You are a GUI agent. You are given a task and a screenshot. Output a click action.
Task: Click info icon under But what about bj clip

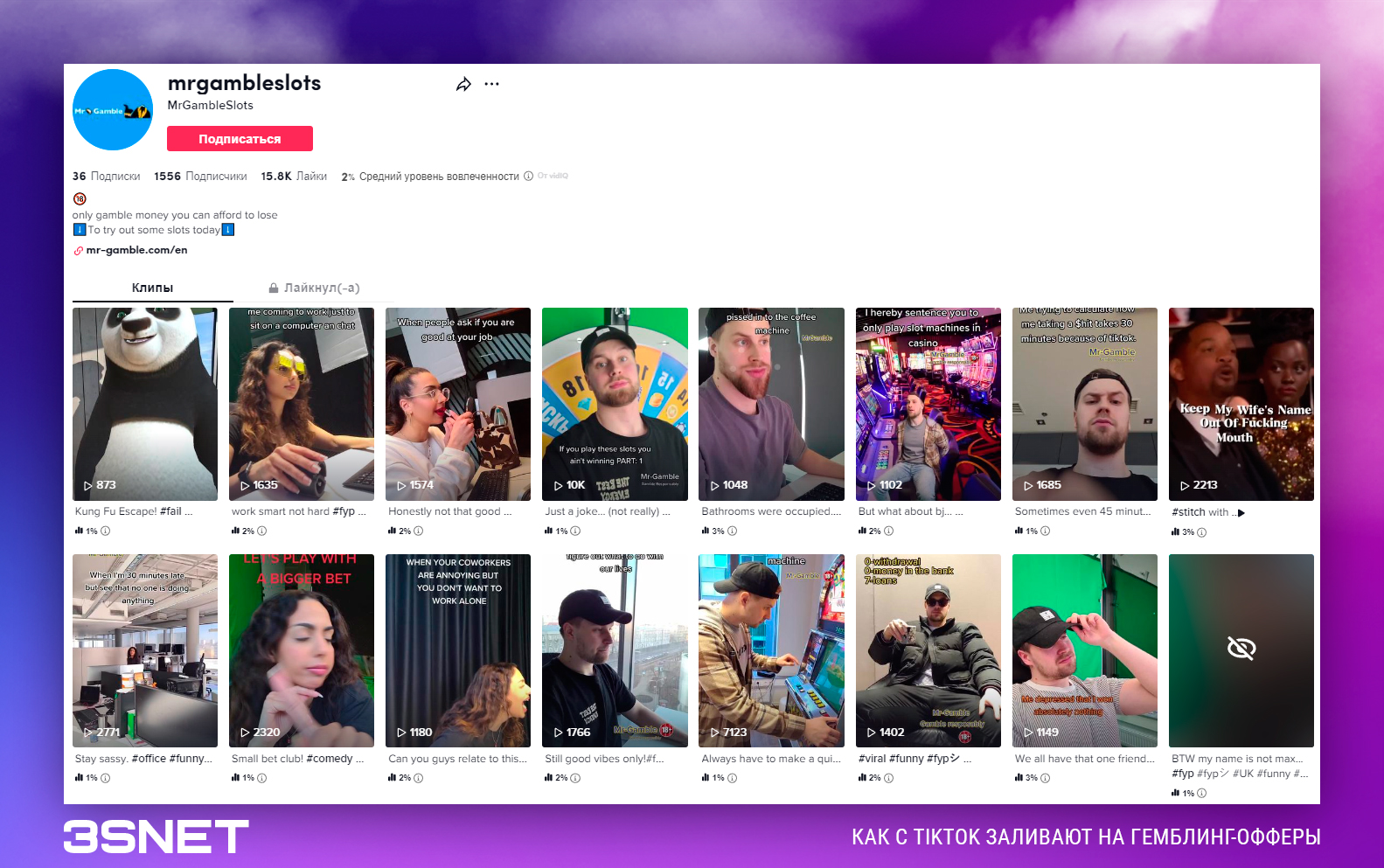[x=889, y=531]
